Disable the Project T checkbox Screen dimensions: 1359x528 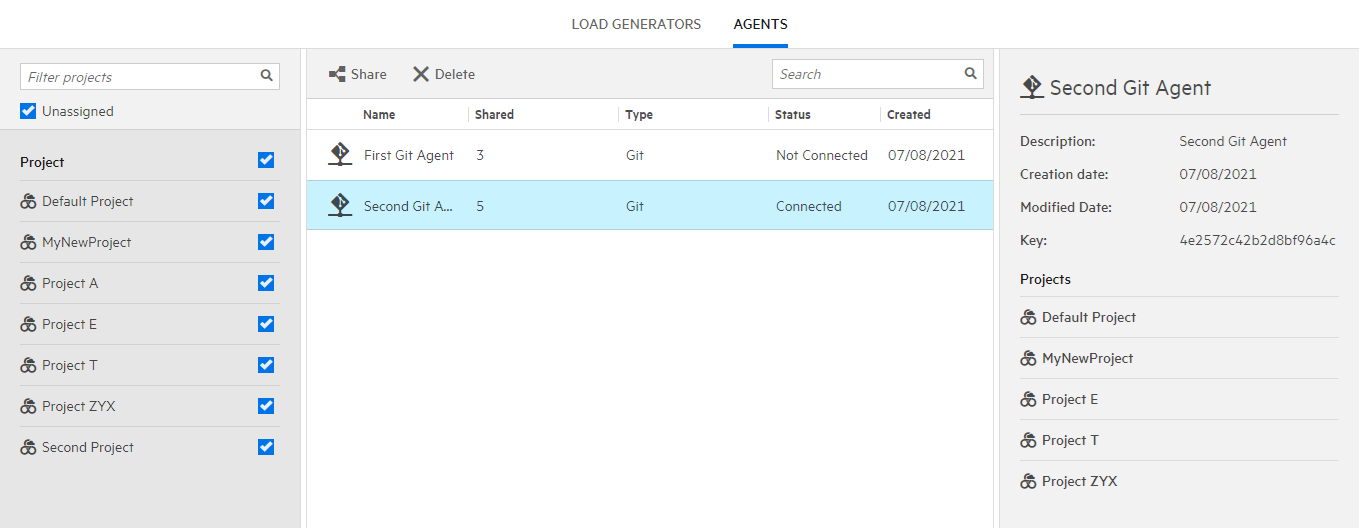click(x=266, y=365)
